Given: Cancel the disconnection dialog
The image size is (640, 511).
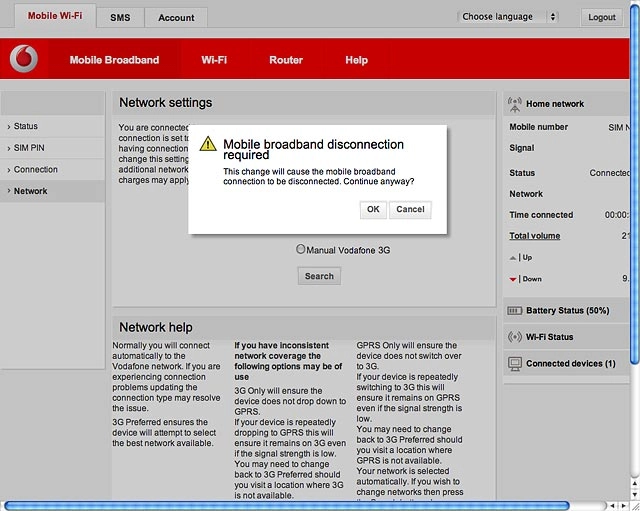Looking at the screenshot, I should point(410,209).
